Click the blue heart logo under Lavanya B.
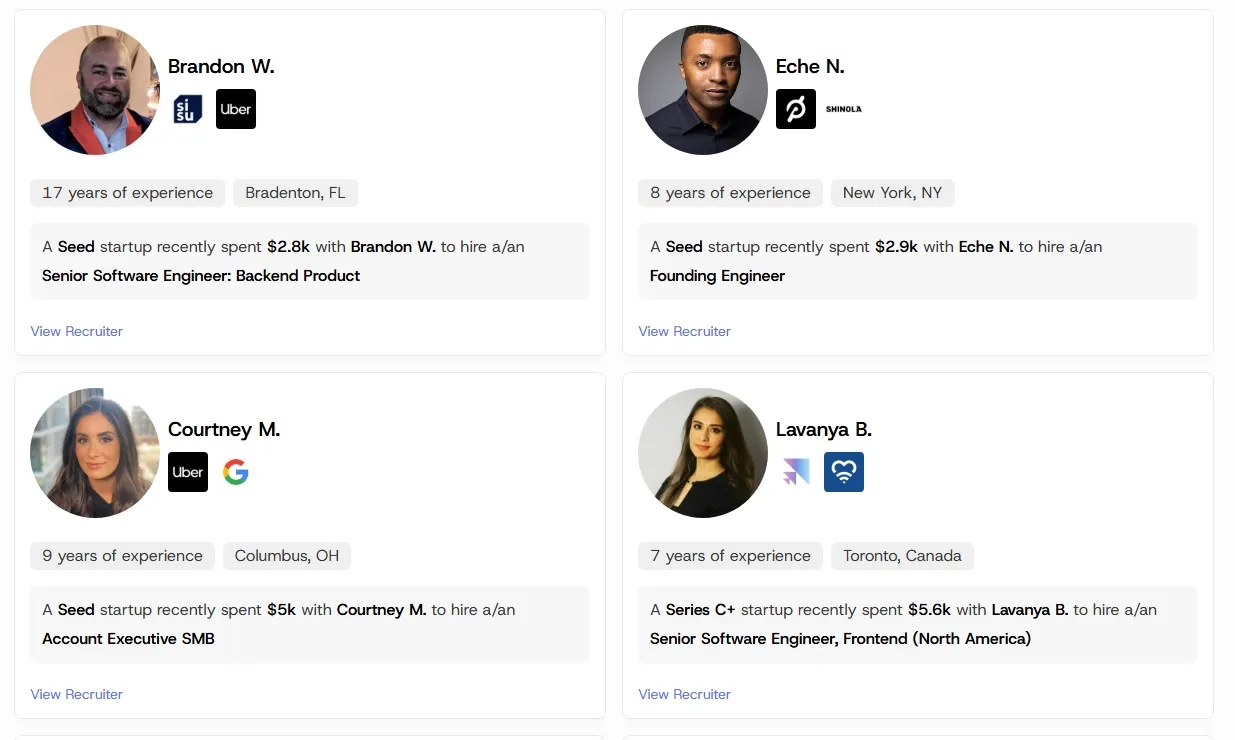 (x=844, y=472)
